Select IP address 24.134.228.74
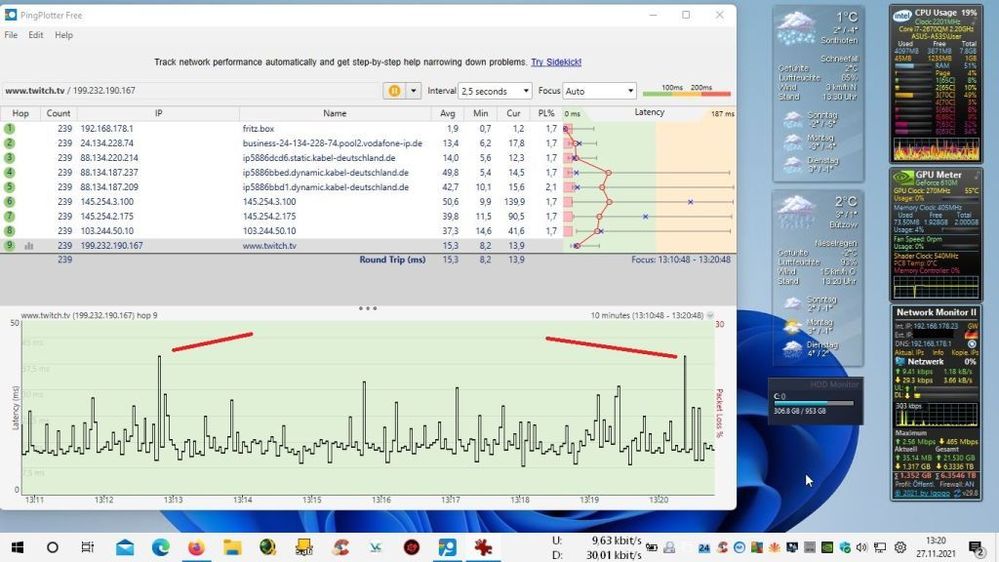Screen dimensions: 999x562 (x=107, y=143)
